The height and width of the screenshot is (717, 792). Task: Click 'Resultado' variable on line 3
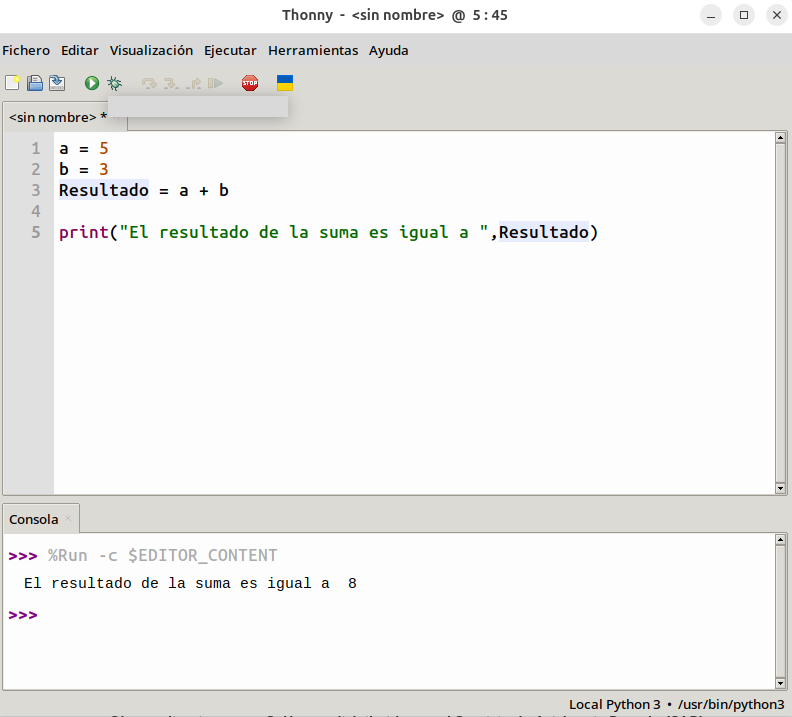pyautogui.click(x=104, y=190)
